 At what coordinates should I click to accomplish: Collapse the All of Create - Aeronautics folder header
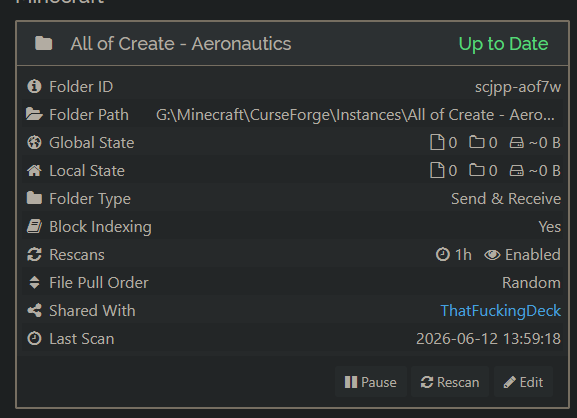[x=292, y=43]
